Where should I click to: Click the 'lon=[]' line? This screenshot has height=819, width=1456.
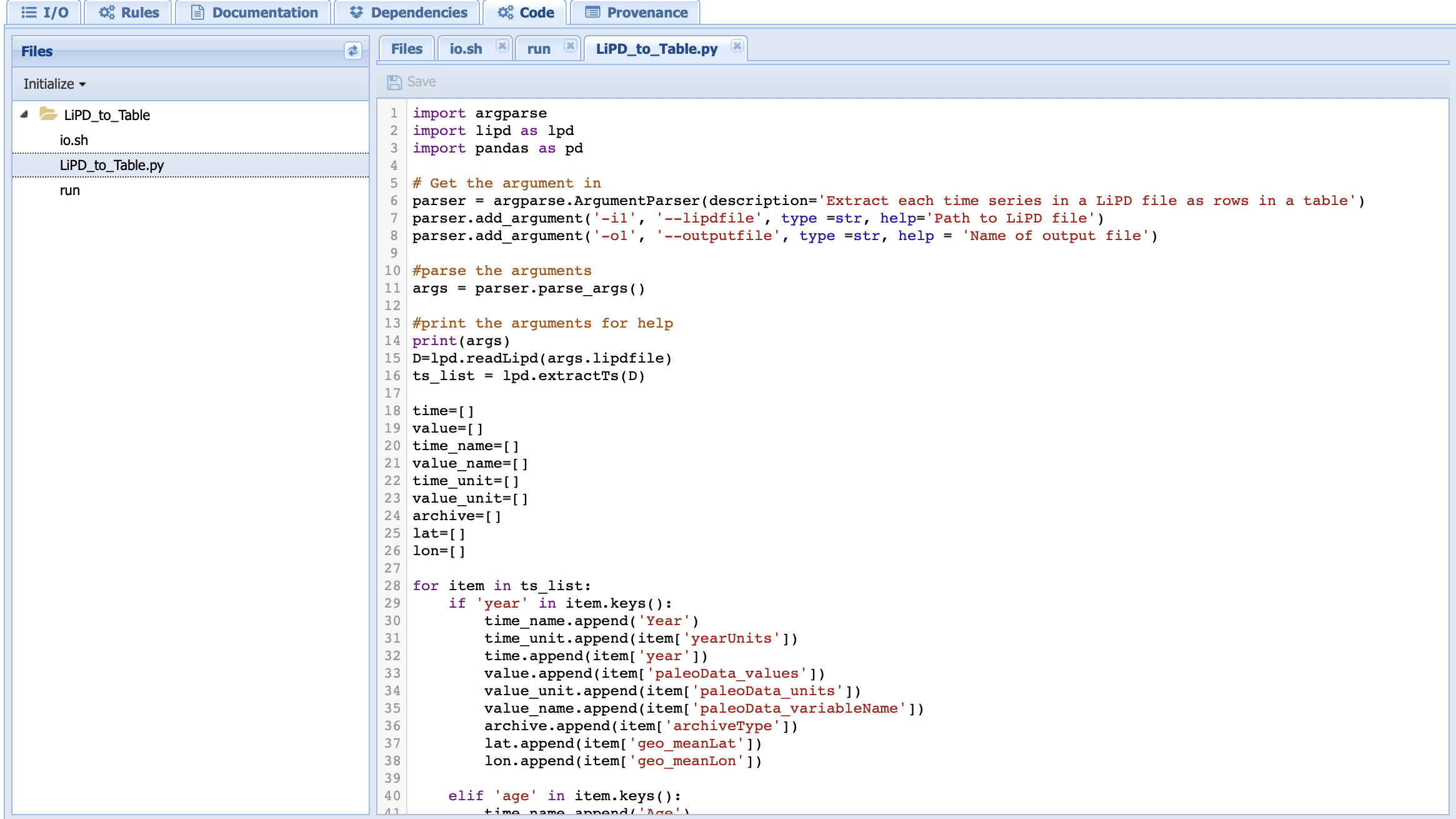coord(439,551)
